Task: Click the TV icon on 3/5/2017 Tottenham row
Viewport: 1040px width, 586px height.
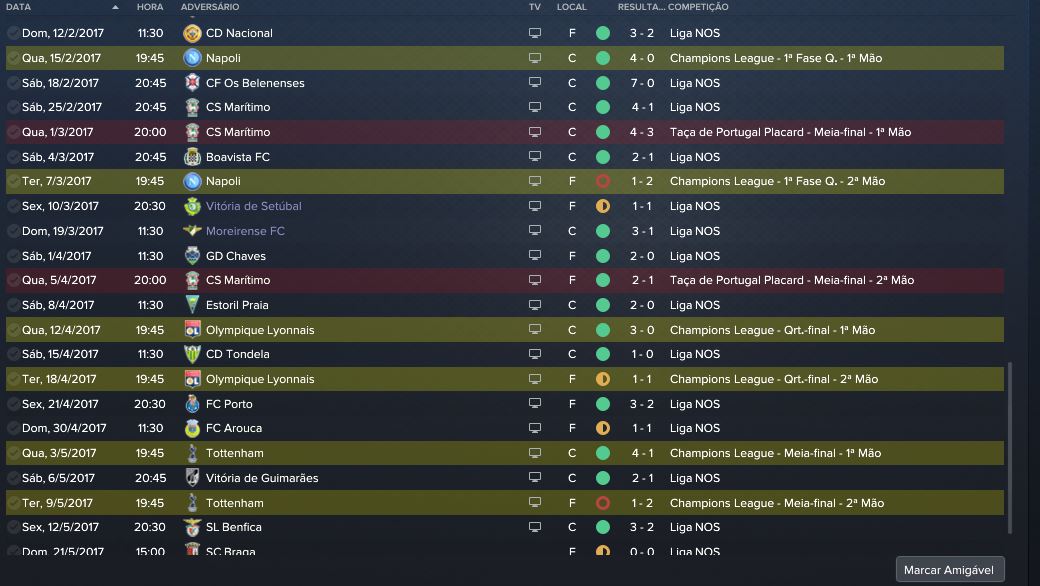Action: tap(535, 453)
